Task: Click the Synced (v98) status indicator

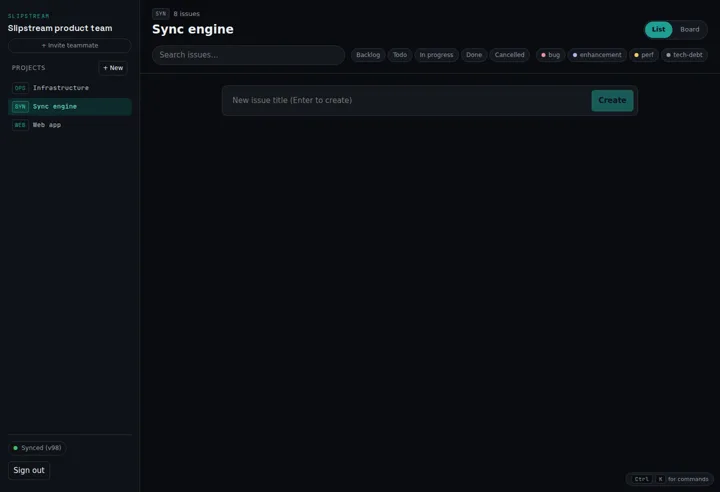Action: click(37, 448)
